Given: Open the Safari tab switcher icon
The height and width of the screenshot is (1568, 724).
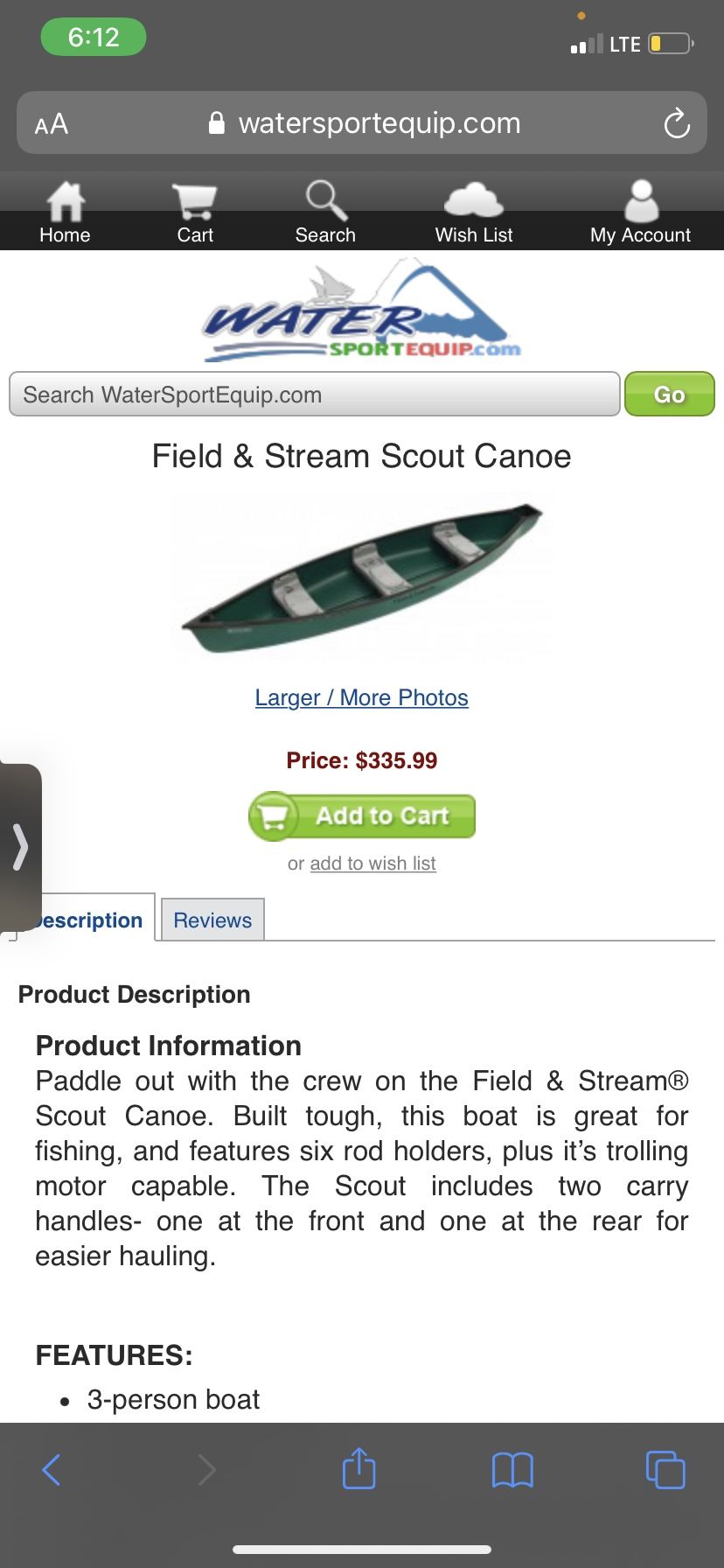Looking at the screenshot, I should click(665, 1469).
